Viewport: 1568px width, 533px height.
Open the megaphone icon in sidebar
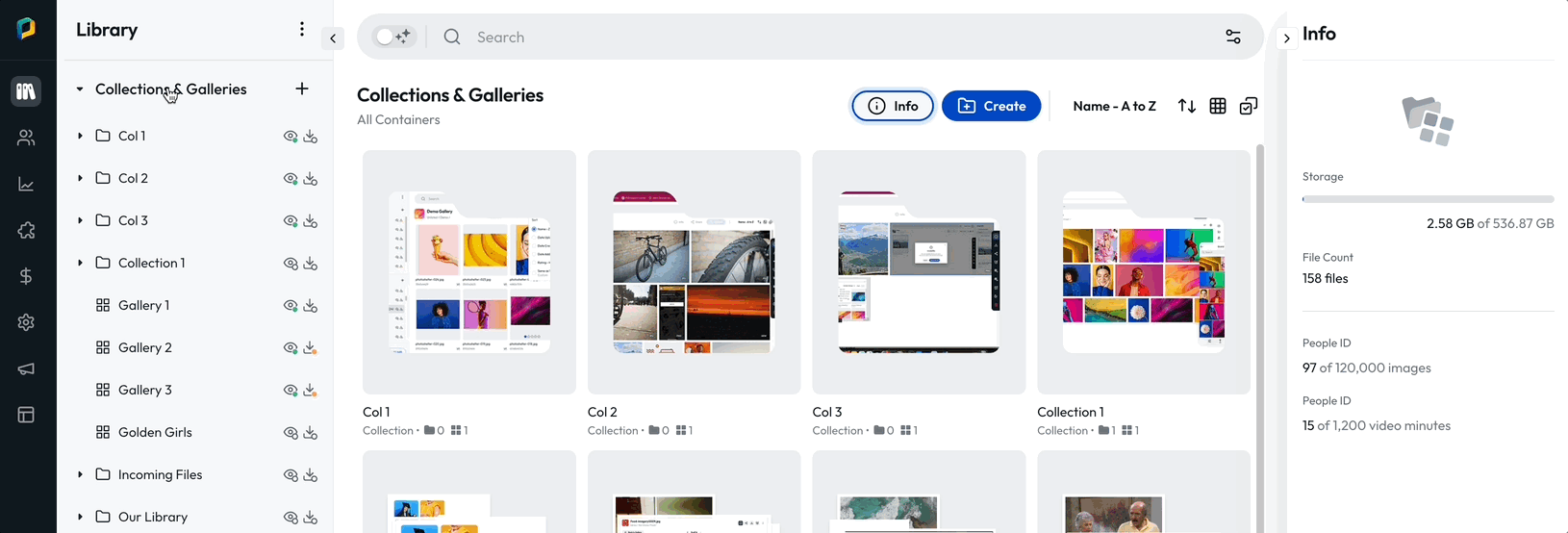pos(26,369)
